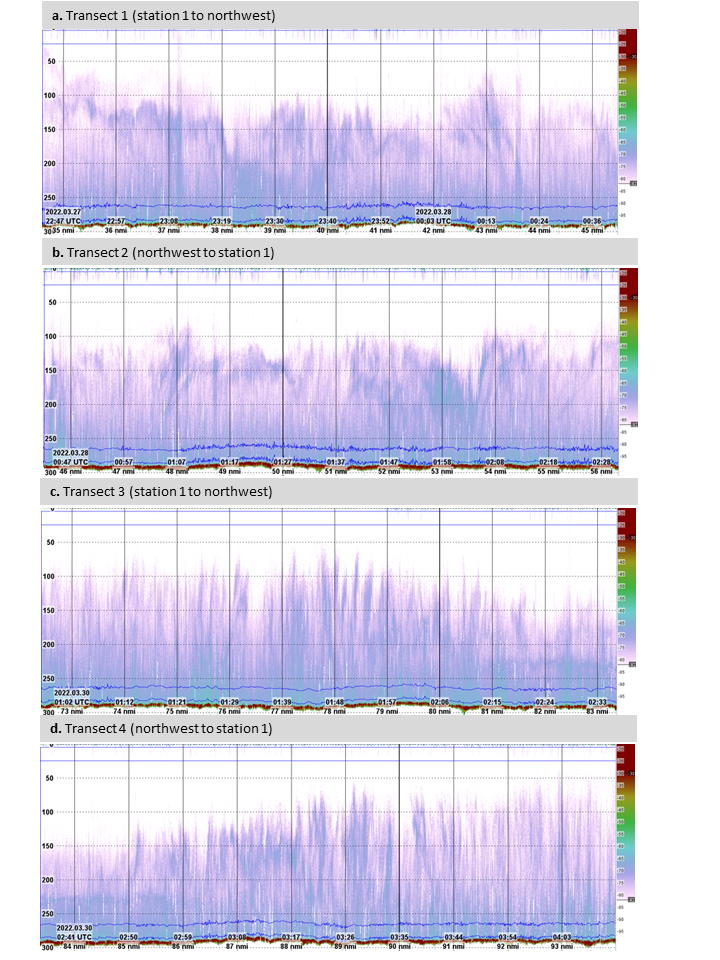Image resolution: width=720 pixels, height=960 pixels.
Task: Click the '04:03' time marker
Action: point(562,937)
